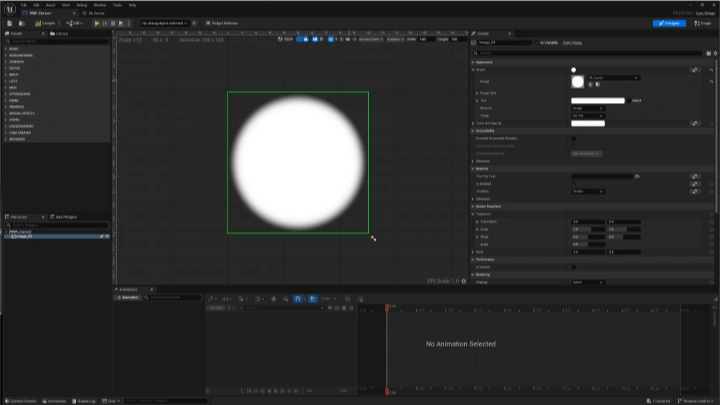720x405 pixels.
Task: Open the Content Drawer
Action: (x=21, y=401)
